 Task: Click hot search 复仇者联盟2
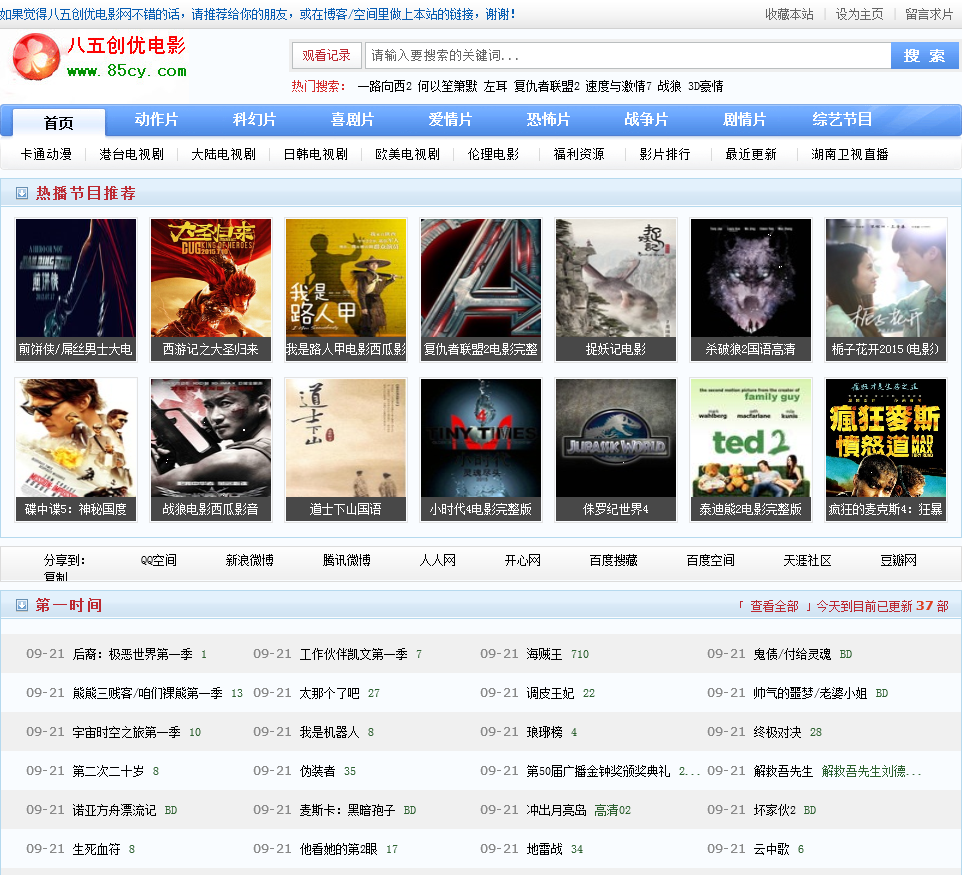pos(547,87)
